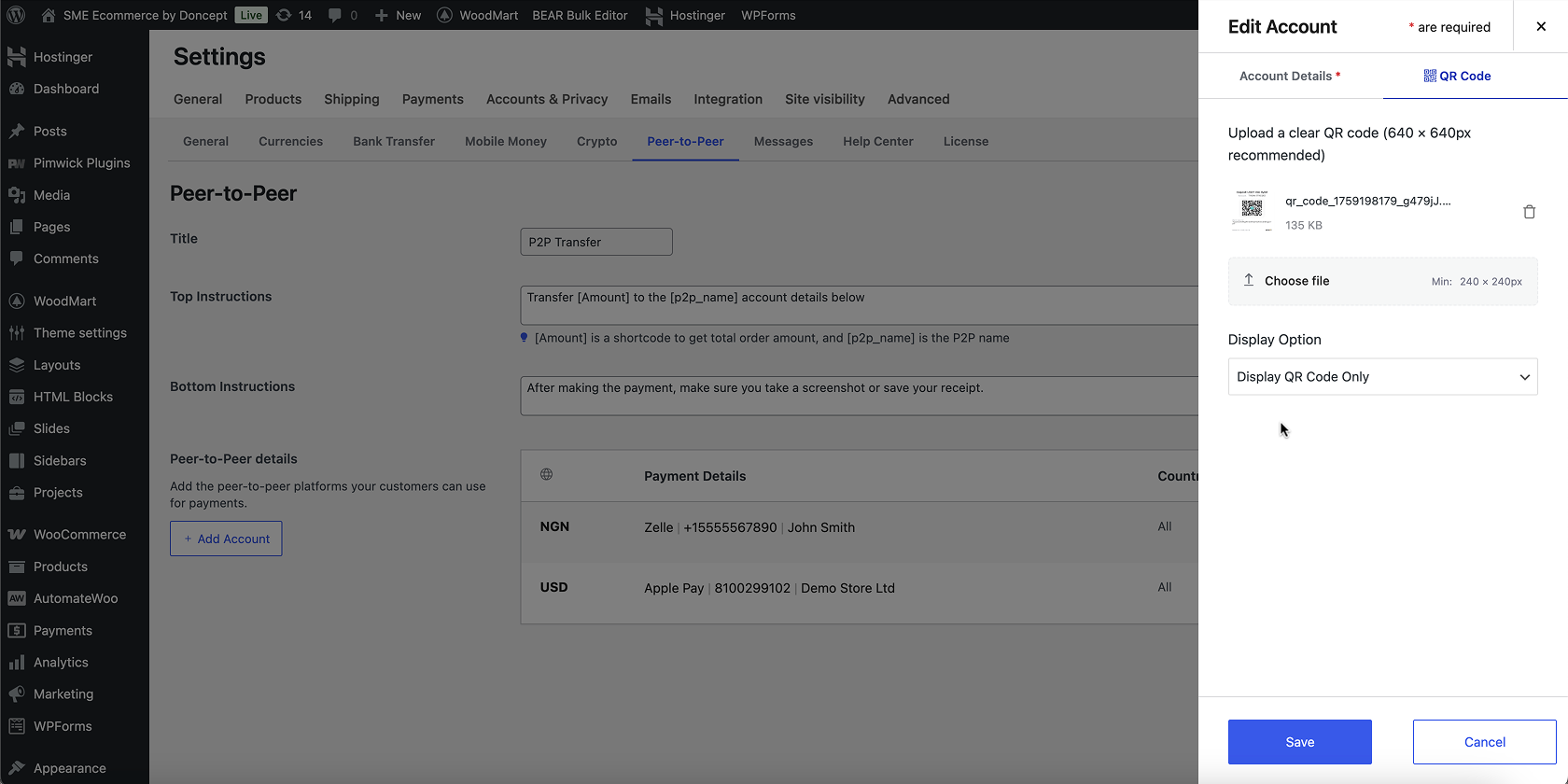Open the New content menu in admin bar
1568x784 pixels.
(x=398, y=15)
